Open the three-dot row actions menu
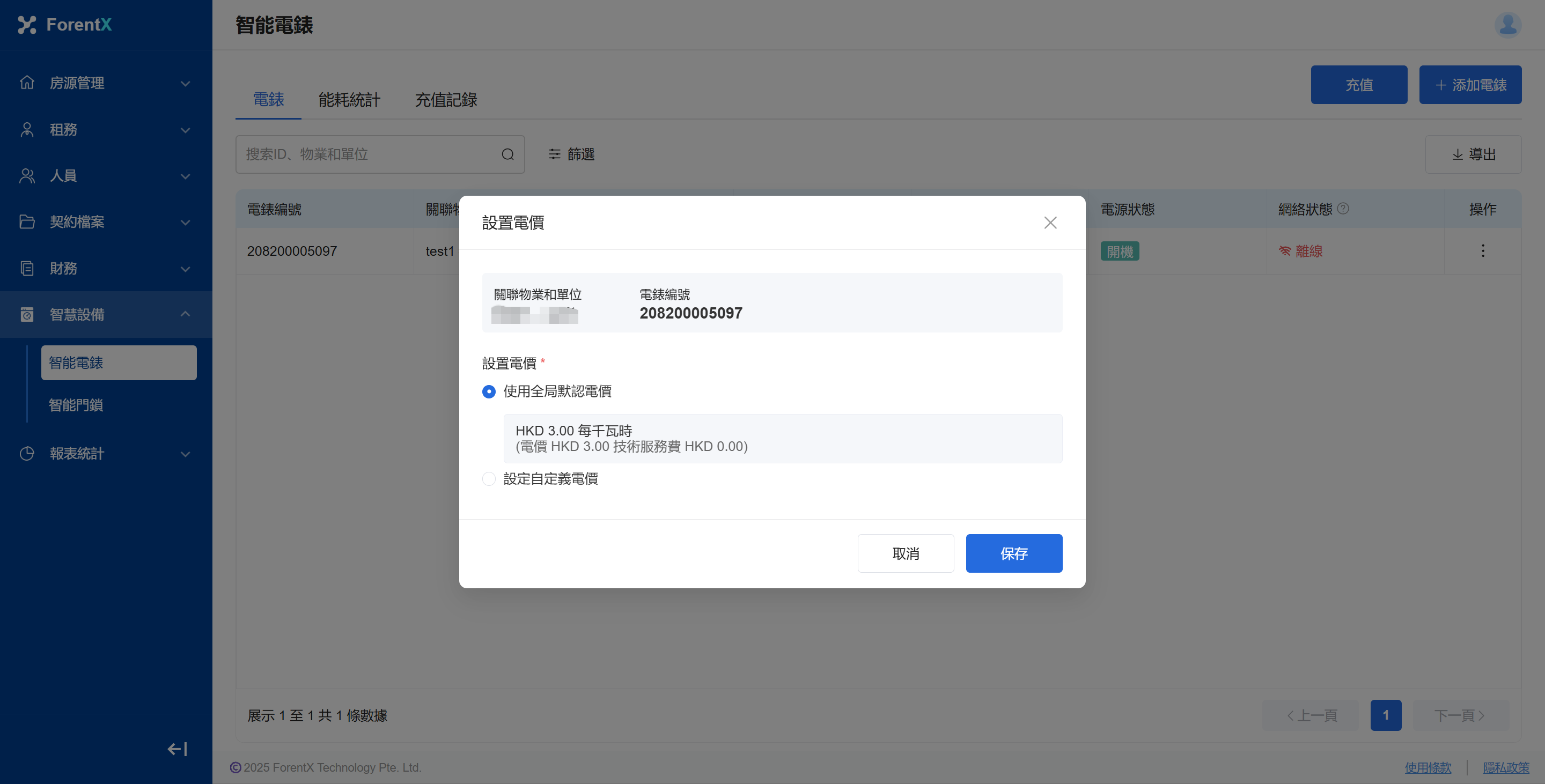Image resolution: width=1545 pixels, height=784 pixels. [1483, 250]
